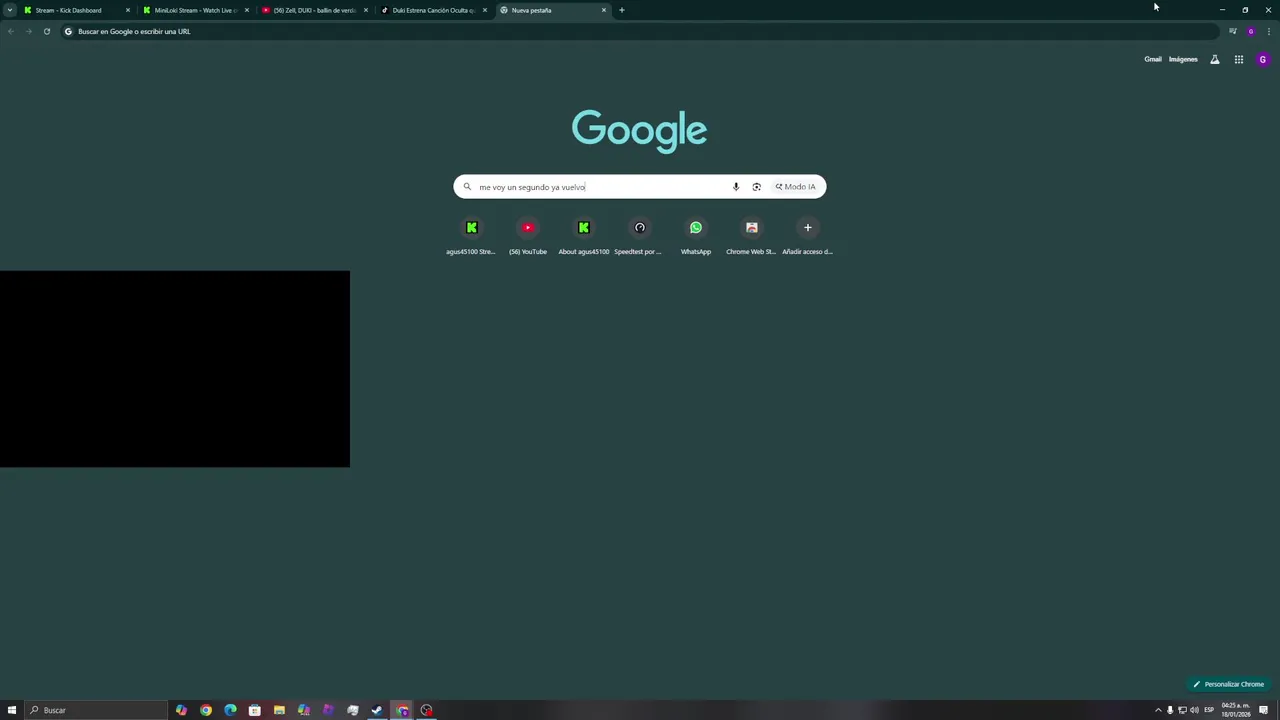Open the (56) YouTube shortcut

(x=528, y=237)
